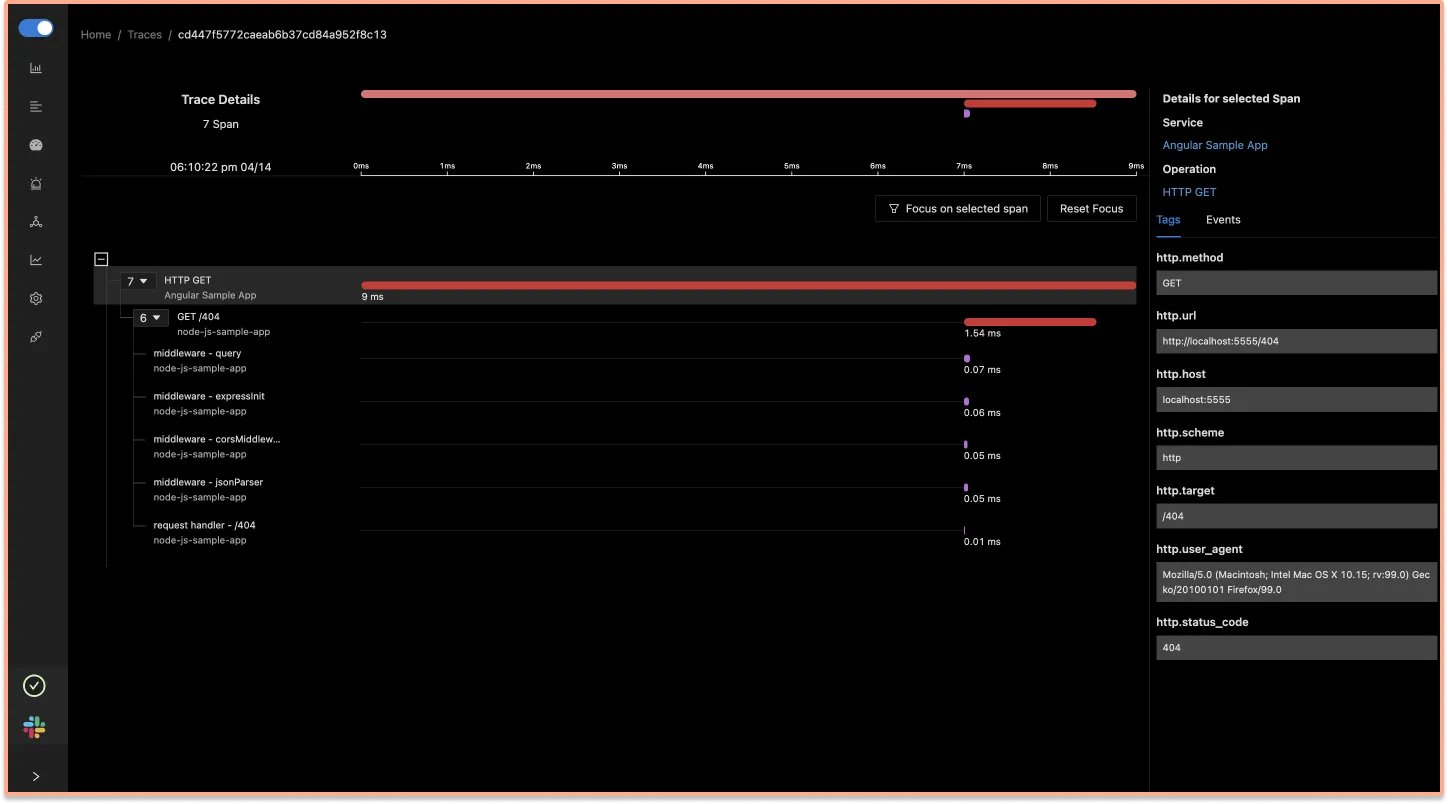Click the 0.07 ms middleware query marker

point(967,358)
